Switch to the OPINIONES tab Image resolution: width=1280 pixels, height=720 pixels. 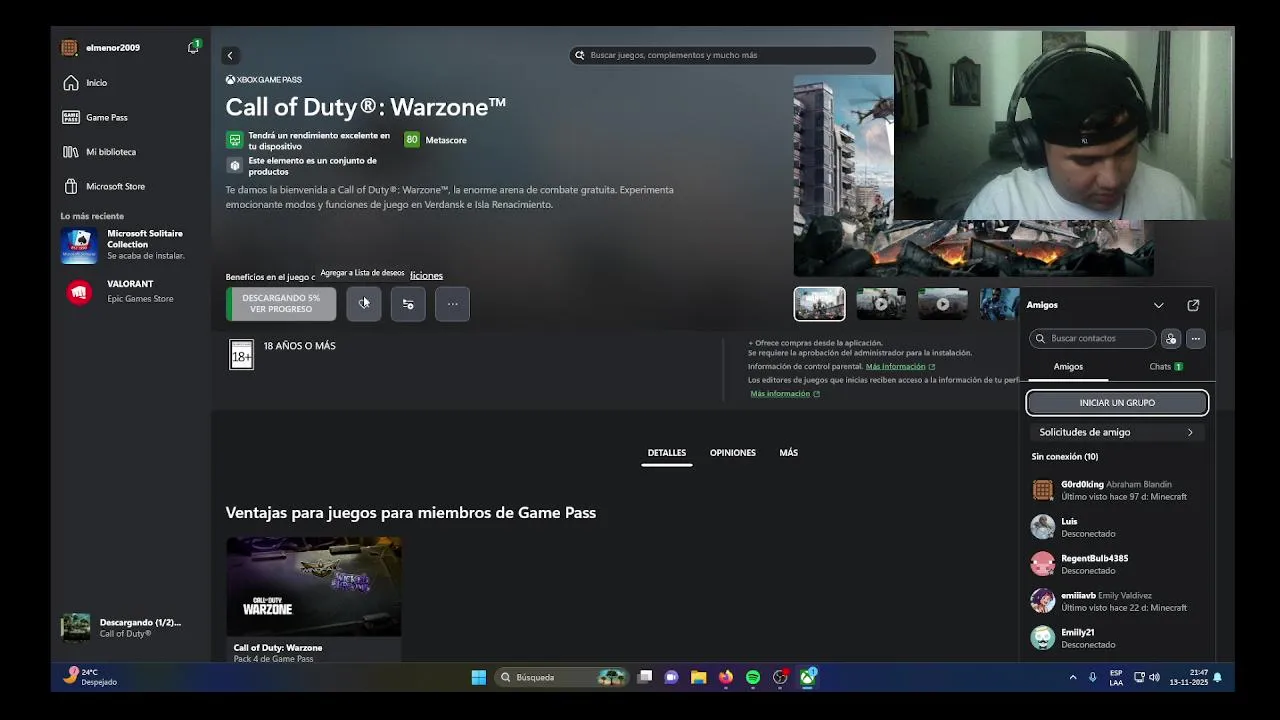click(733, 453)
